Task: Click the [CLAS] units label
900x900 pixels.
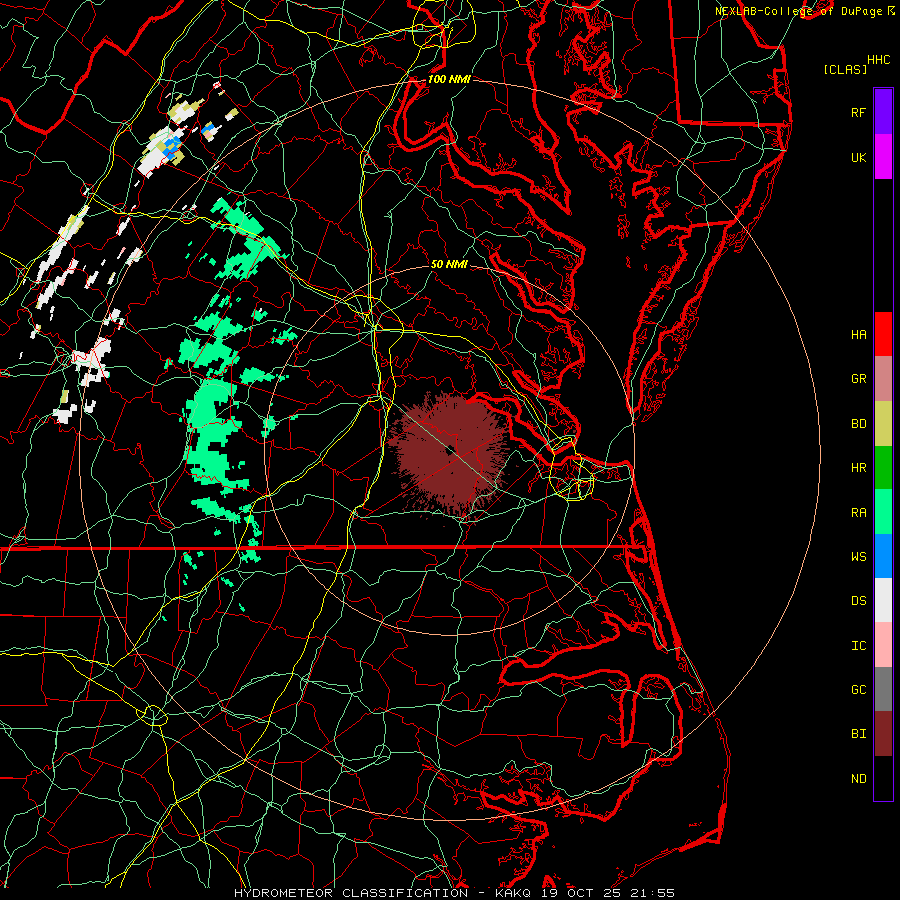Action: 845,70
